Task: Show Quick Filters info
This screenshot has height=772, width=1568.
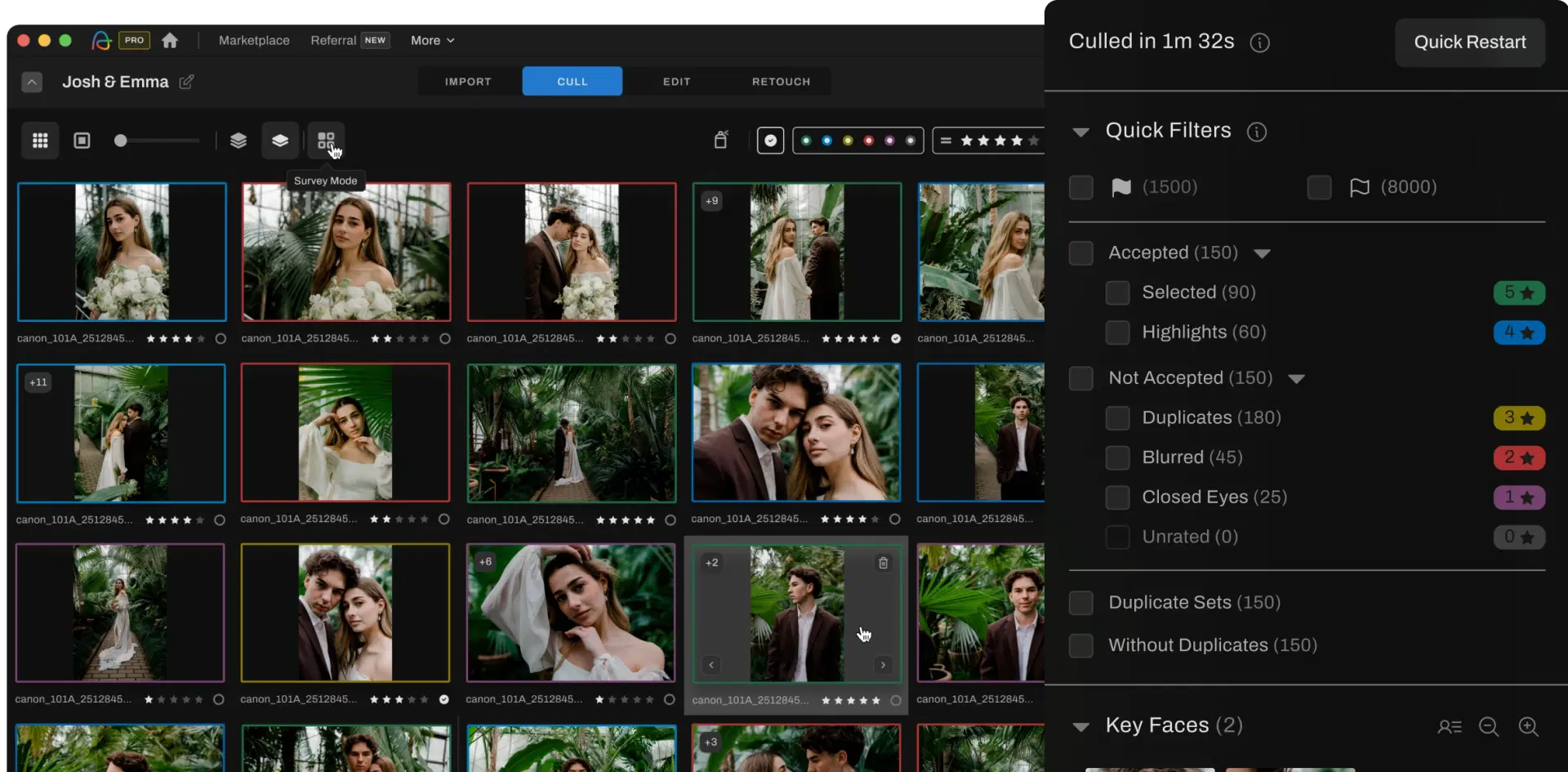Action: point(1256,132)
